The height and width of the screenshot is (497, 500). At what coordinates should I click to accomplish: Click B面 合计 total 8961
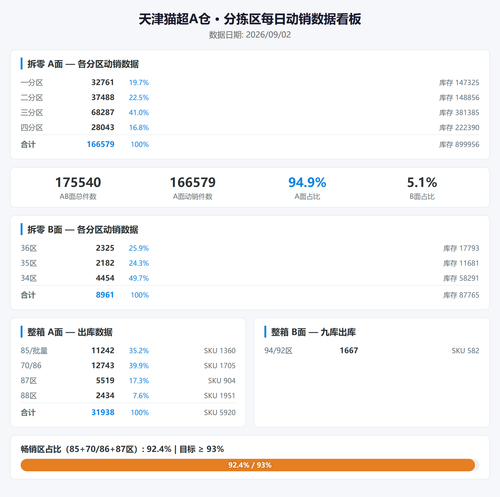click(105, 295)
